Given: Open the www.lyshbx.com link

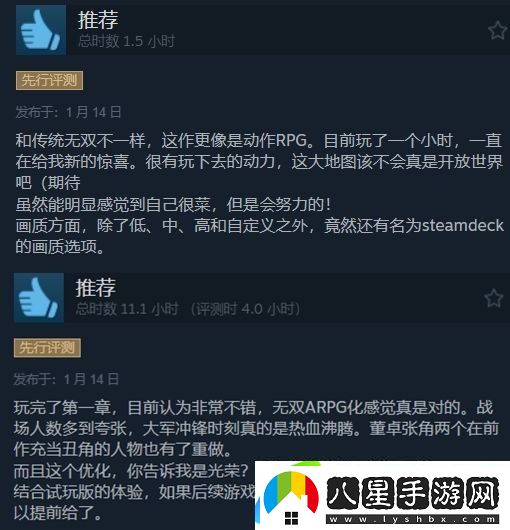Looking at the screenshot, I should 412,519.
